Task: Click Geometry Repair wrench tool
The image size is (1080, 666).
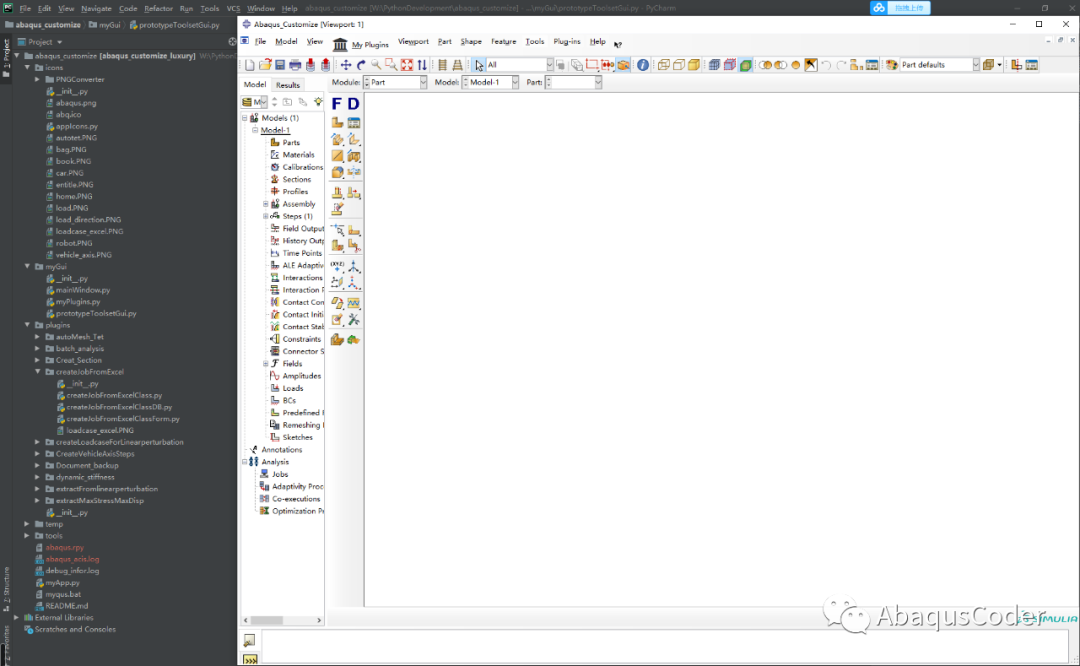Action: click(x=354, y=320)
